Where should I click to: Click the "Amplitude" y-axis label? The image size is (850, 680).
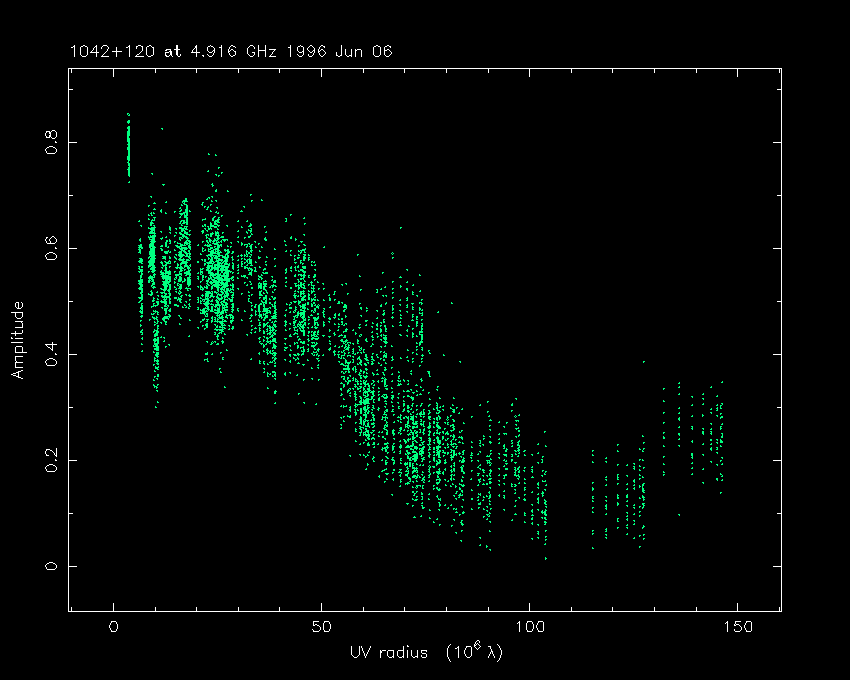tap(17, 342)
